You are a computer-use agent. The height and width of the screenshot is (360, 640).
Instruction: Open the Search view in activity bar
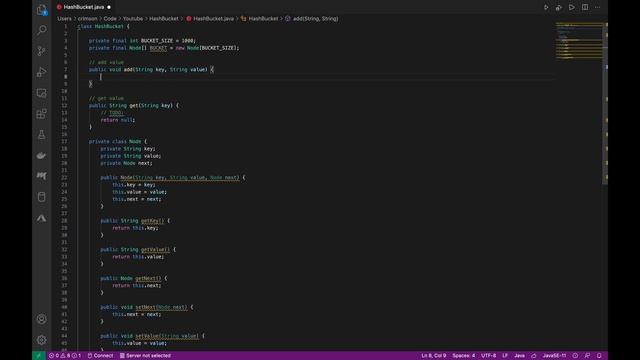[x=42, y=30]
